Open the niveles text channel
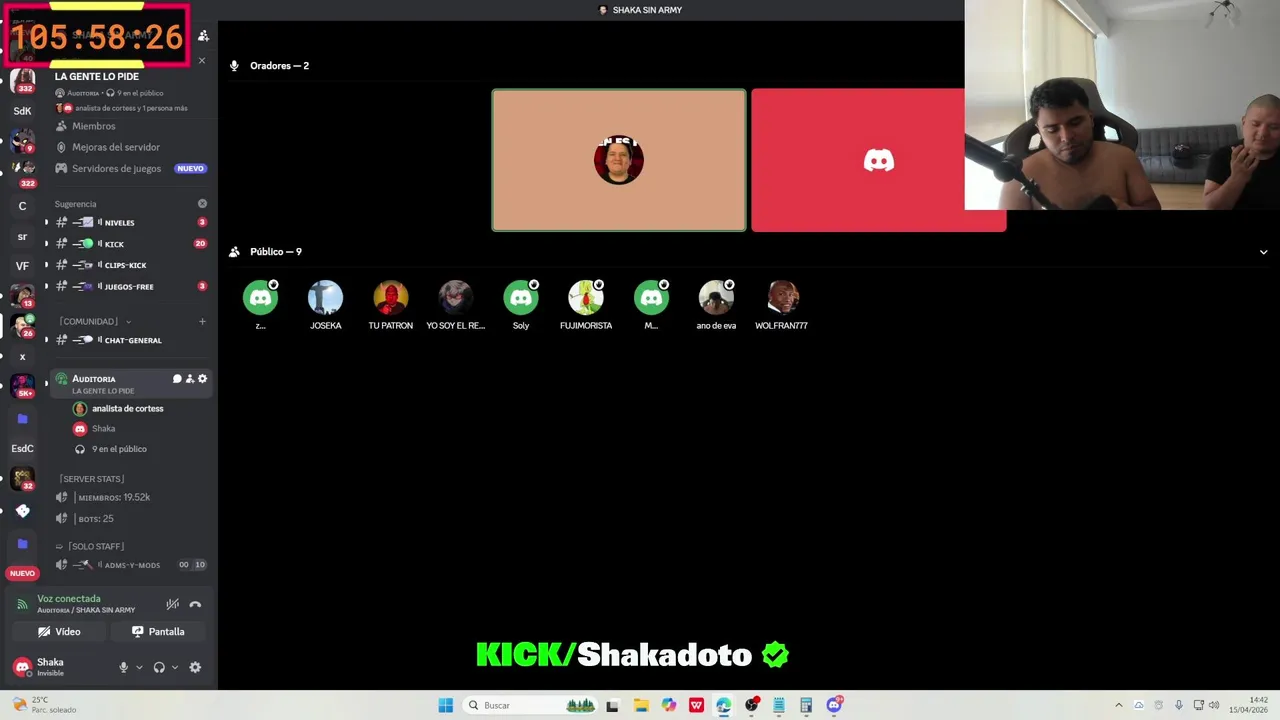The height and width of the screenshot is (720, 1280). (132, 222)
